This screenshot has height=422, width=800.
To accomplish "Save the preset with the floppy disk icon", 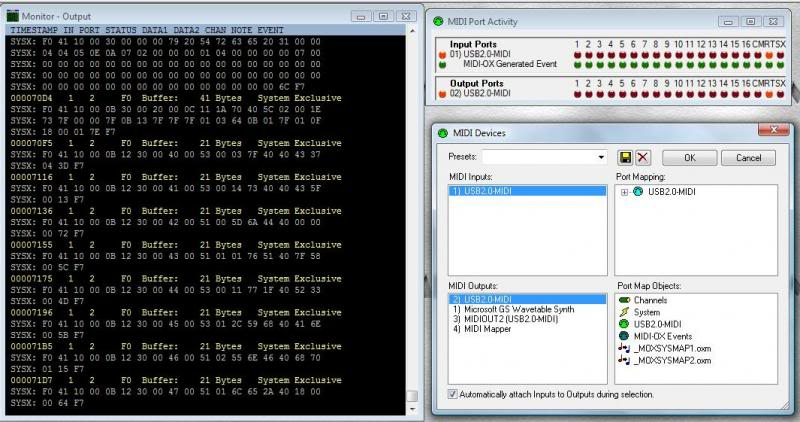I will coord(625,158).
